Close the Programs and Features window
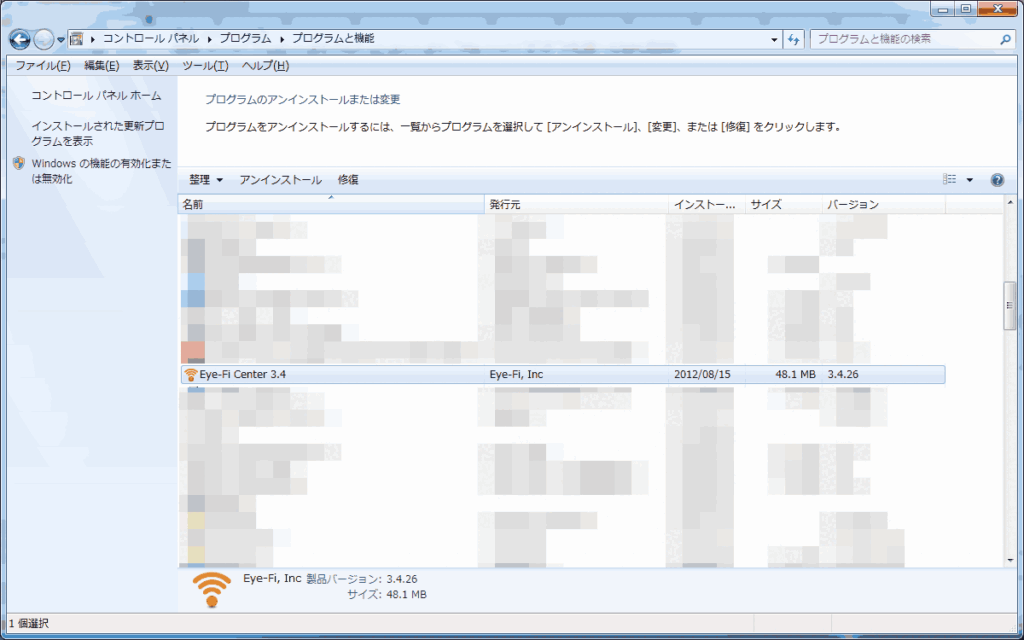 click(998, 9)
